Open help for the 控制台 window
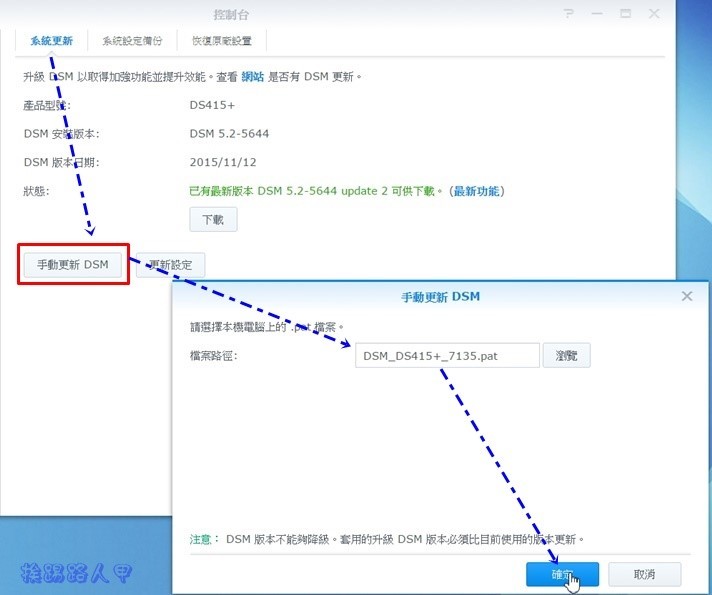Image resolution: width=712 pixels, height=595 pixels. [569, 14]
